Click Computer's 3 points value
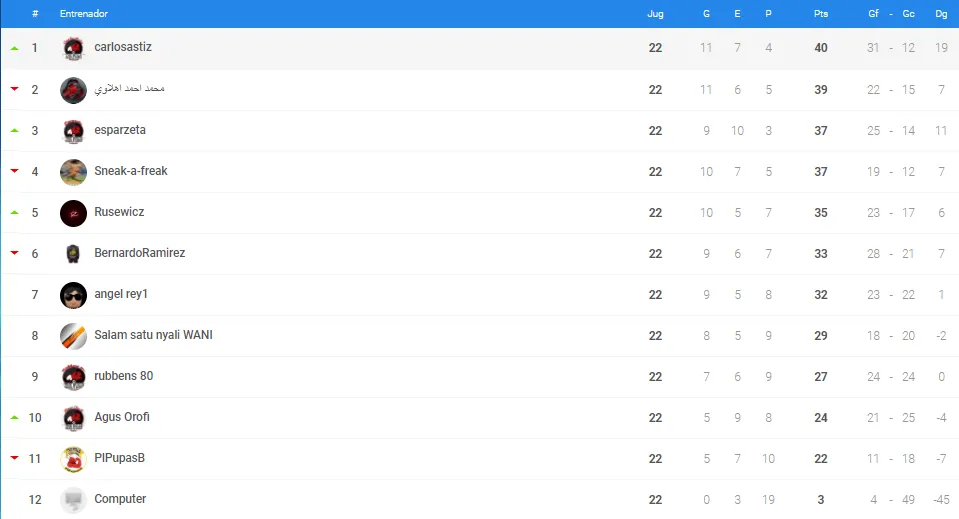Image resolution: width=959 pixels, height=519 pixels. point(821,499)
